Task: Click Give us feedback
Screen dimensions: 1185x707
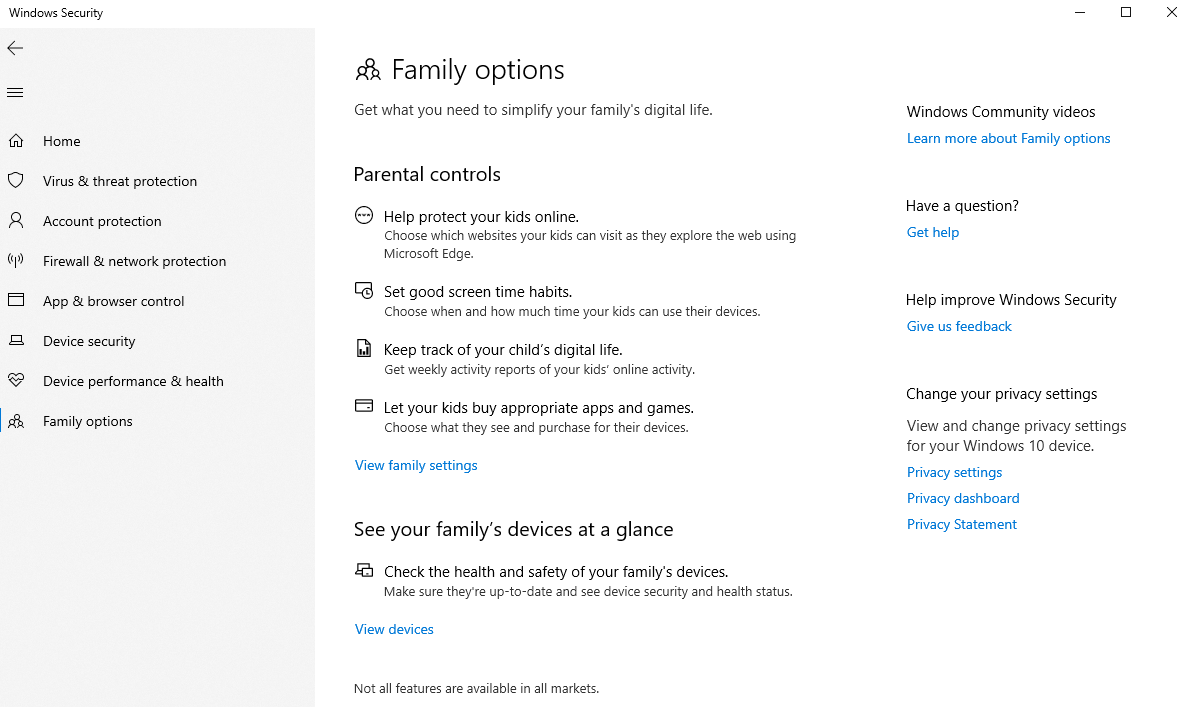Action: [958, 326]
